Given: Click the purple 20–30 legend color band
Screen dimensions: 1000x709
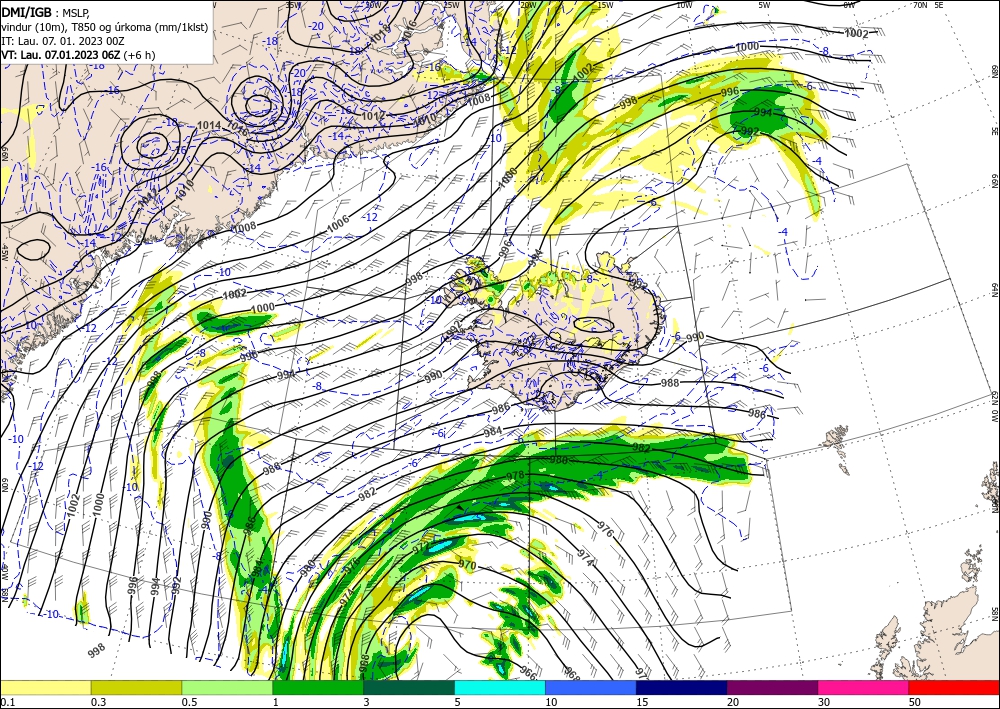Looking at the screenshot, I should pos(772,687).
